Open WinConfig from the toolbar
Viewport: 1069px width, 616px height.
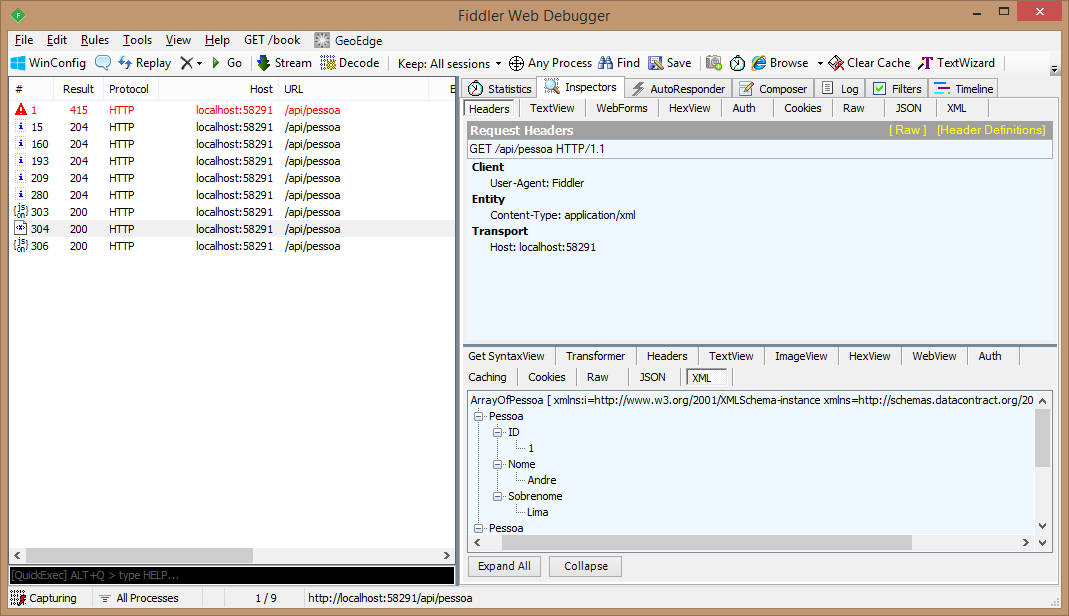pos(48,63)
